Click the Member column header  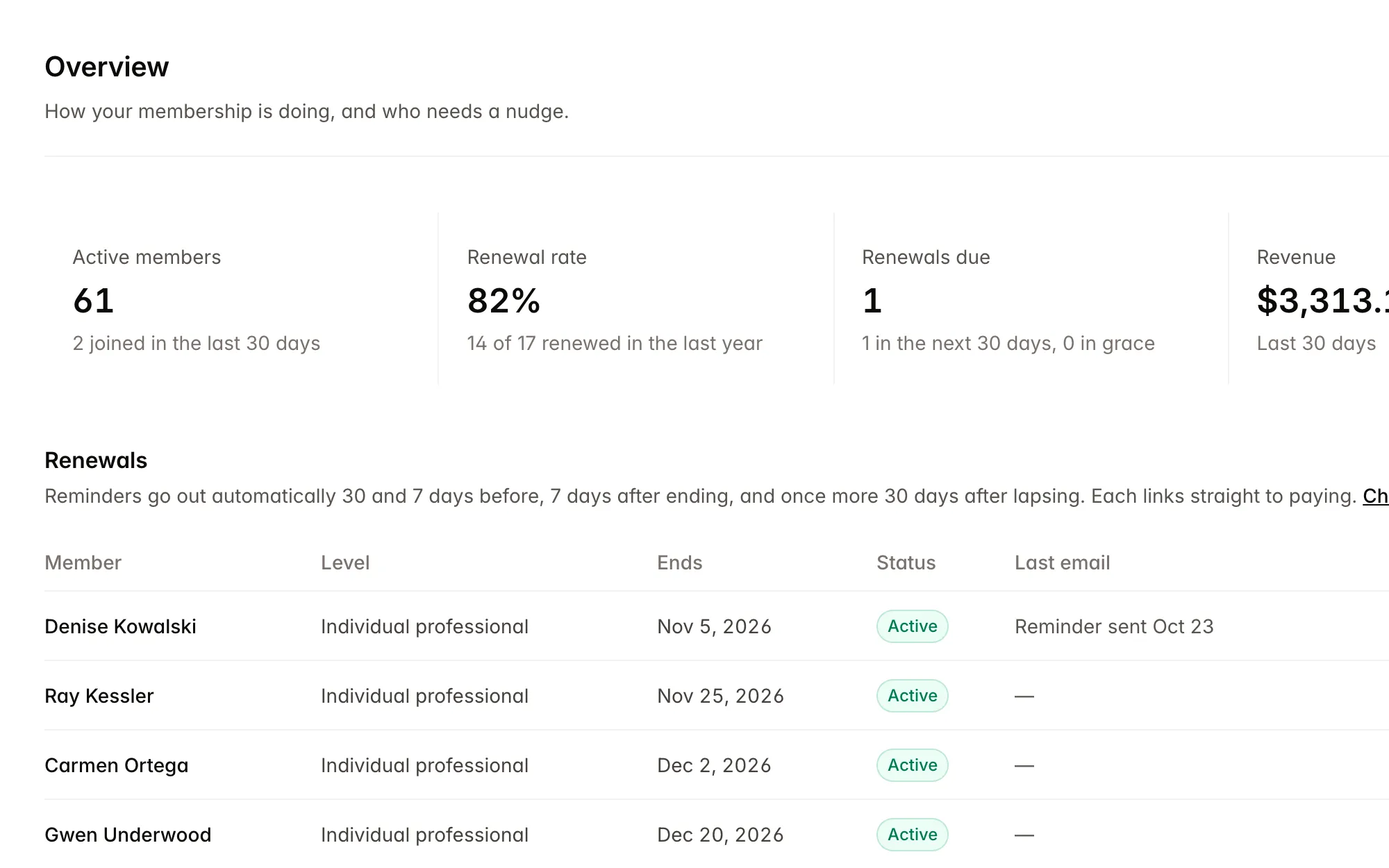(x=83, y=562)
